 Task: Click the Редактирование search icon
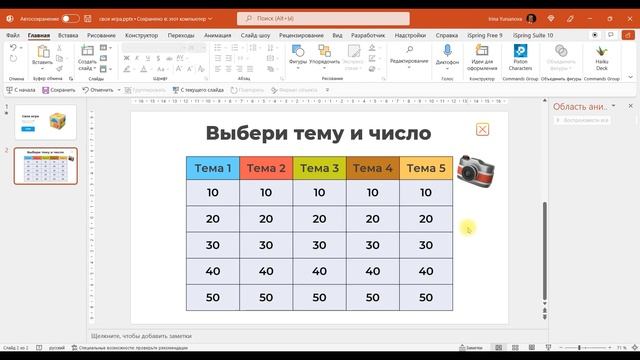coord(409,49)
